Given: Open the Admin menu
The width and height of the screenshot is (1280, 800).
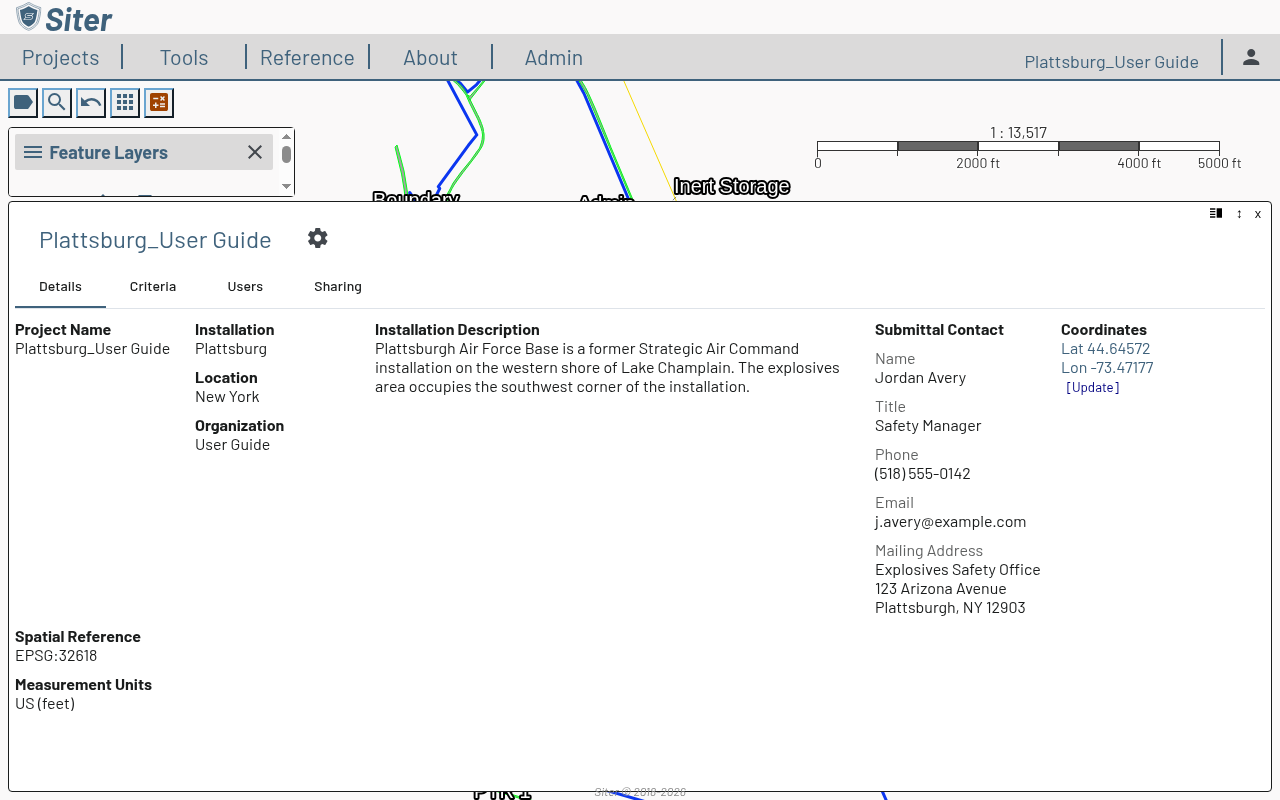Looking at the screenshot, I should (x=554, y=58).
